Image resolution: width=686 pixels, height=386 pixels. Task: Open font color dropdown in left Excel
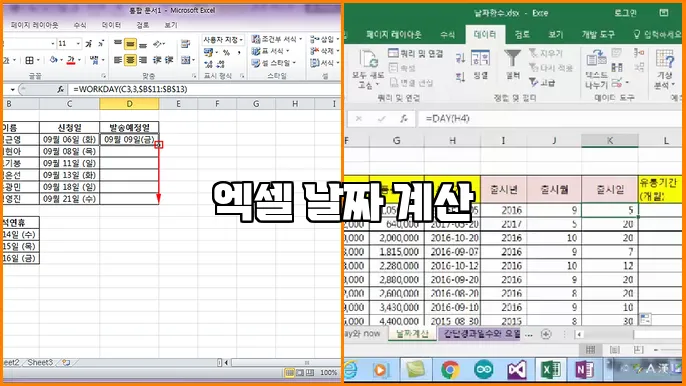pos(79,60)
